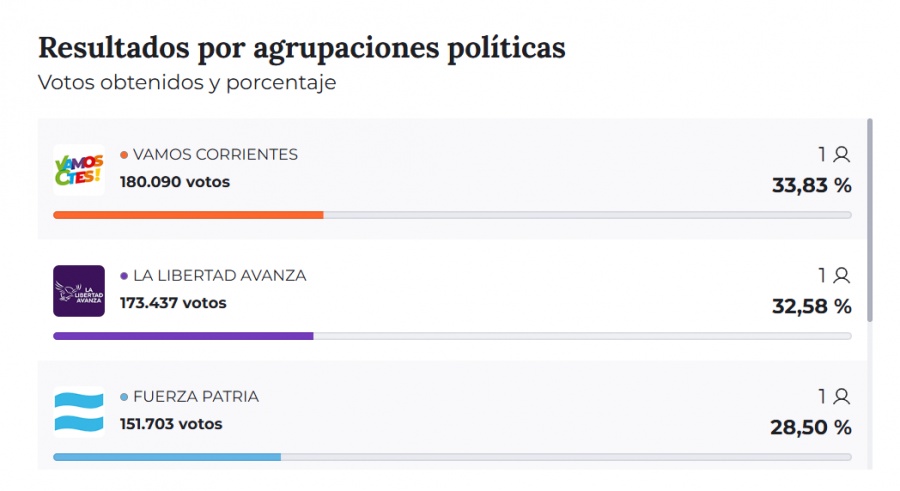This screenshot has height=491, width=900.
Task: Click the Resultados por agrupaciones políticas heading
Action: tap(301, 48)
